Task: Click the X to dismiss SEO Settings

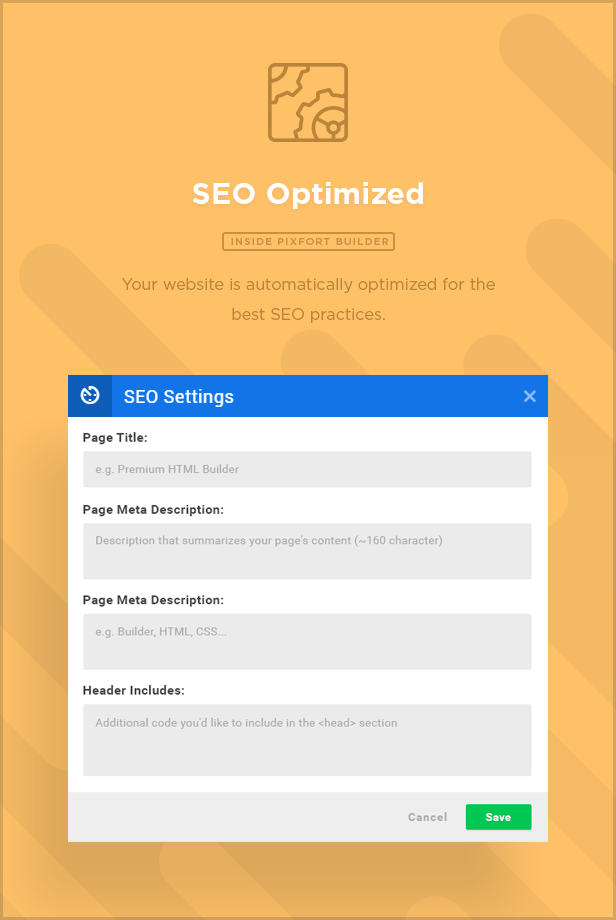Action: coord(529,396)
